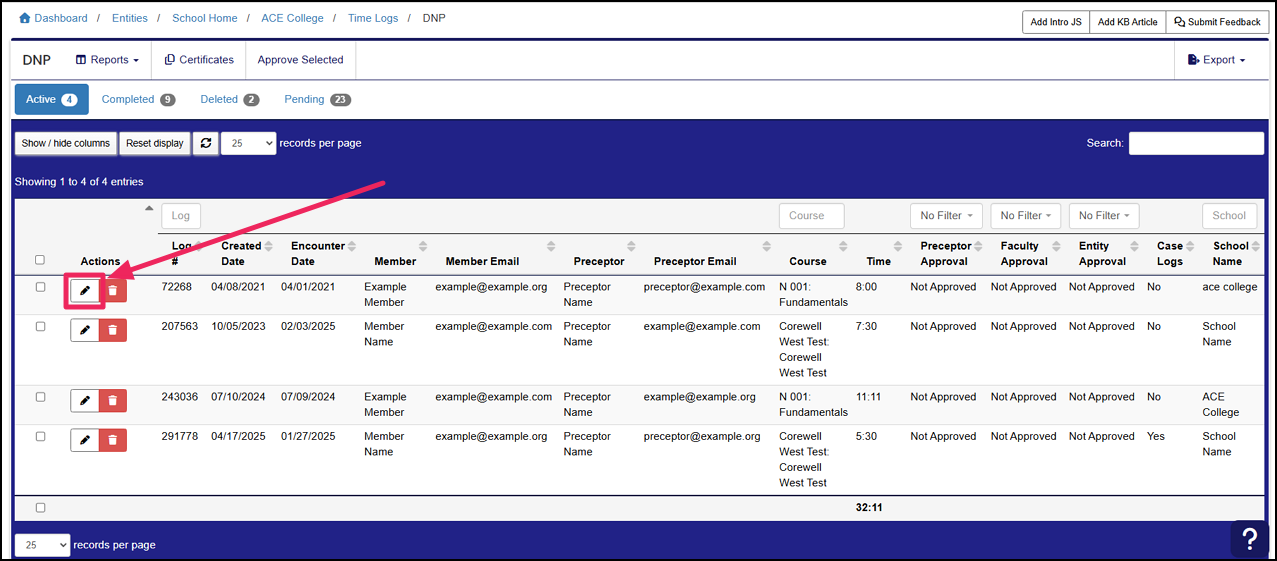This screenshot has height=561, width=1277.
Task: Click Reset display button
Action: (155, 143)
